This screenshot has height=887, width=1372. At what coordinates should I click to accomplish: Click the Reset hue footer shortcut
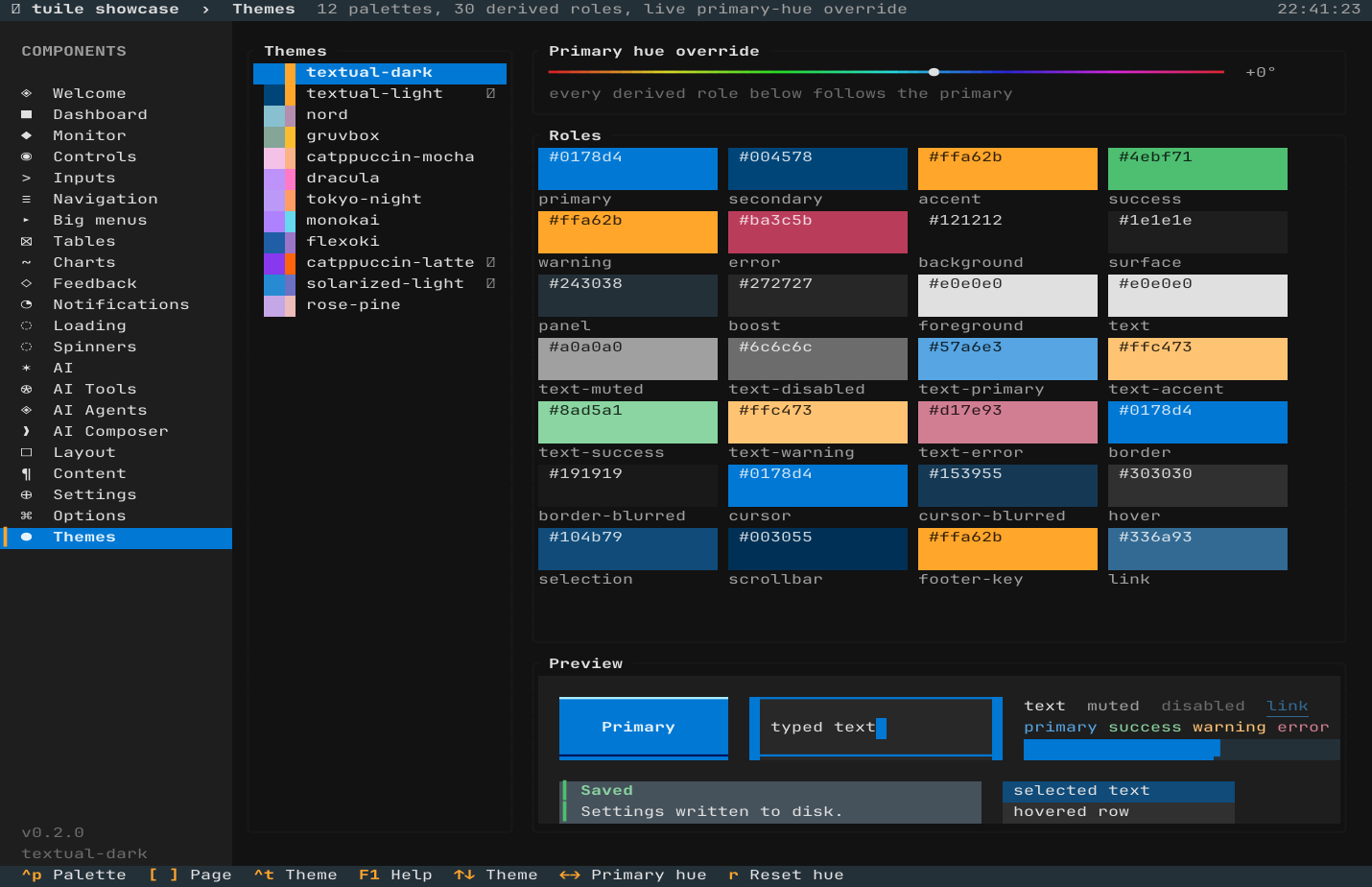click(x=786, y=875)
